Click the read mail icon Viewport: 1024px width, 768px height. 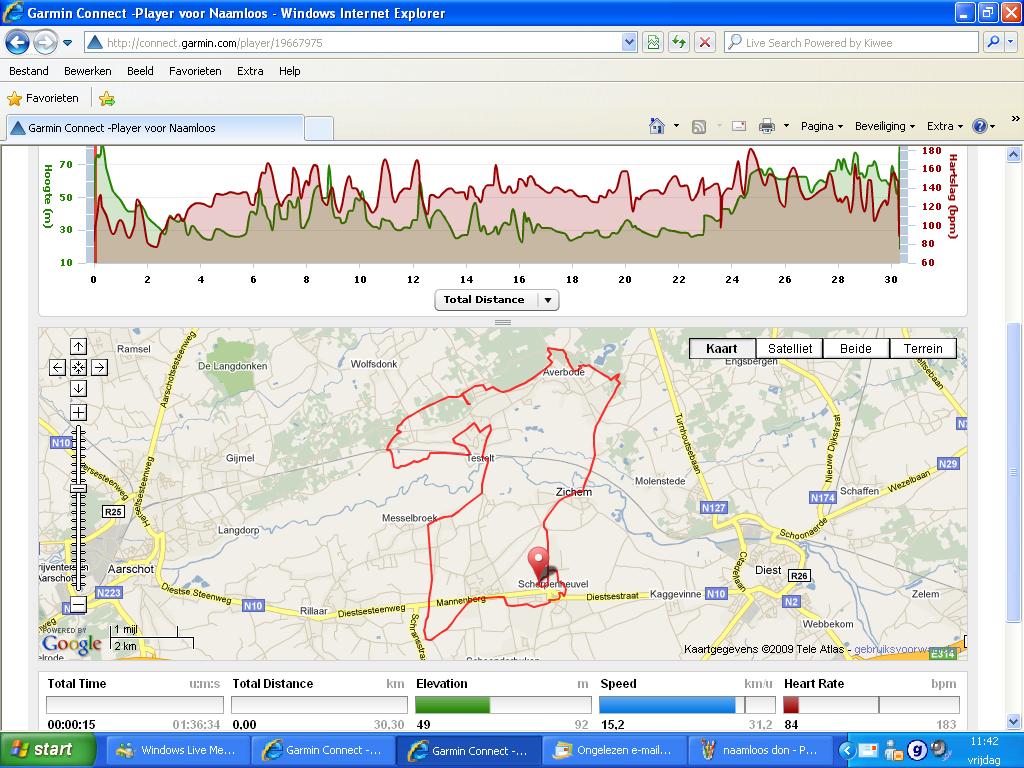click(x=739, y=126)
